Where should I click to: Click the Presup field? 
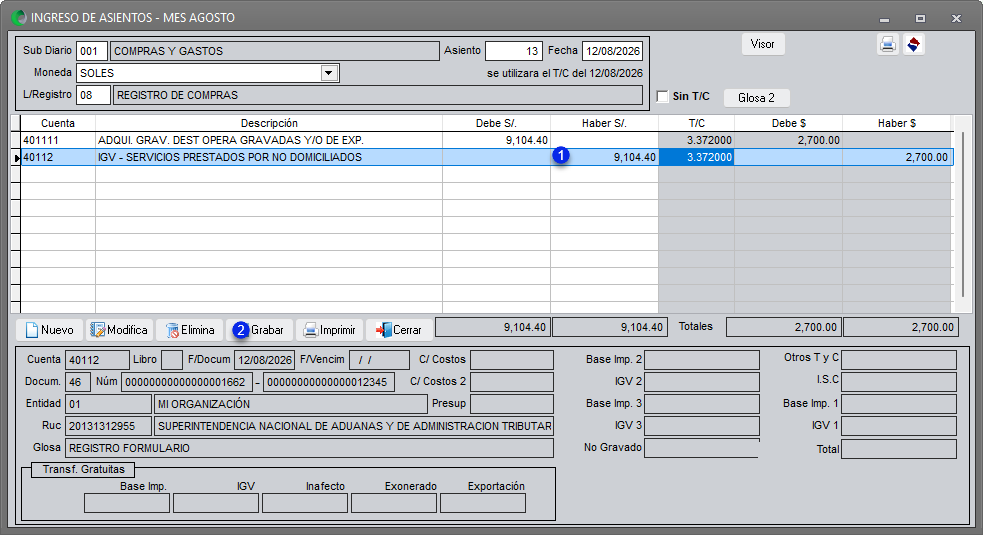point(512,404)
